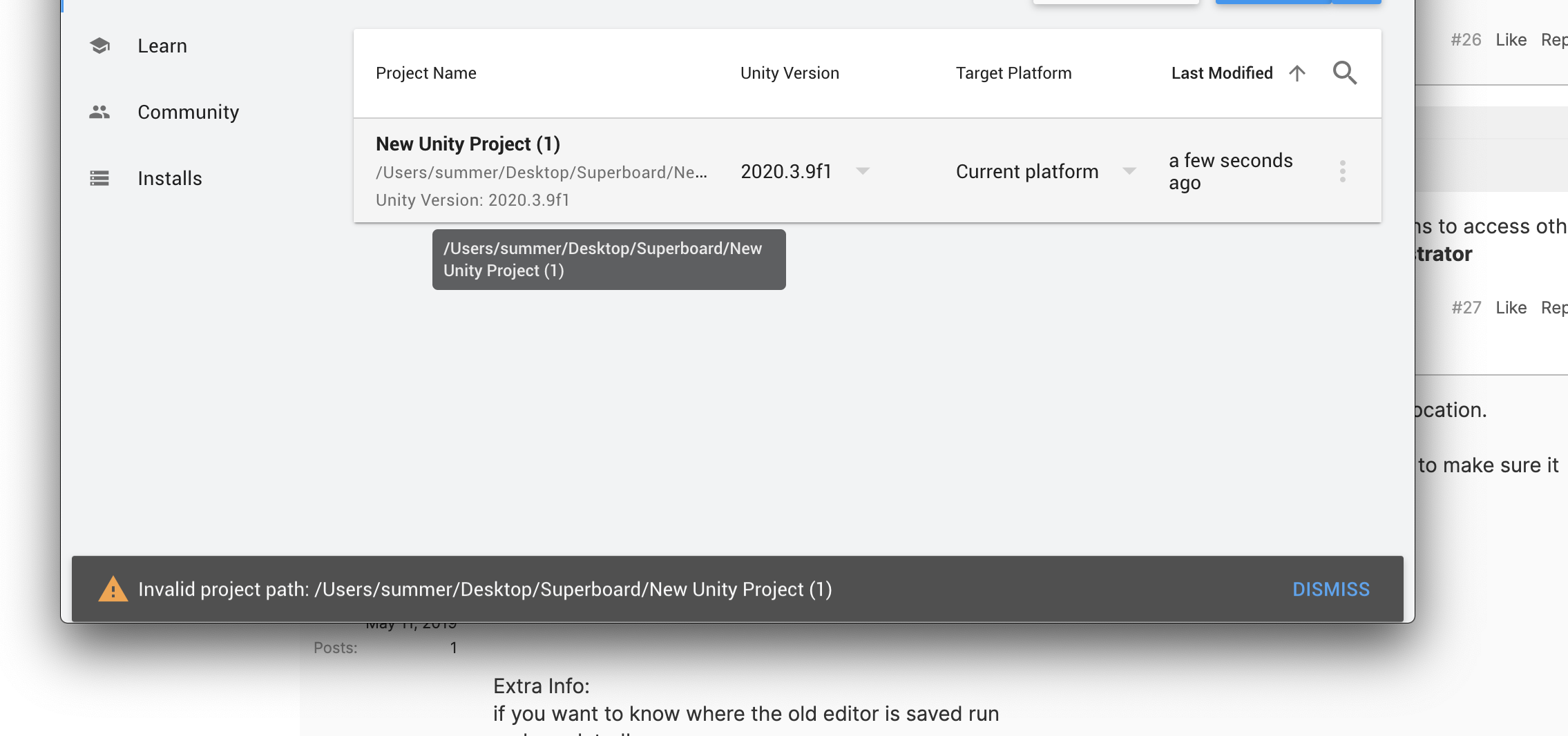Dismiss the invalid project path warning
Viewport: 1568px width, 736px height.
click(1331, 589)
